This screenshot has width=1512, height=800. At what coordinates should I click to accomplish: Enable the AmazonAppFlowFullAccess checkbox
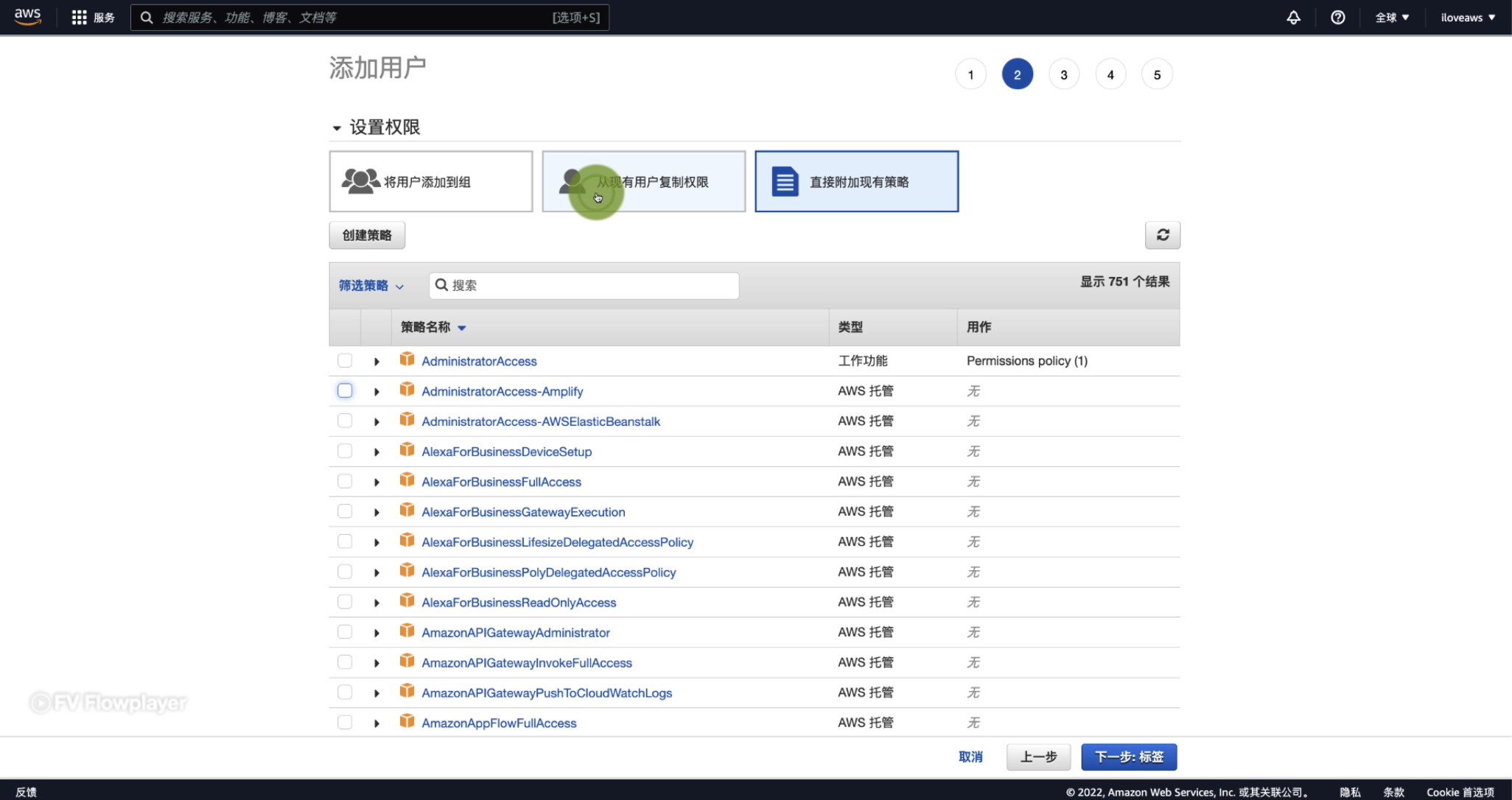pyautogui.click(x=345, y=723)
